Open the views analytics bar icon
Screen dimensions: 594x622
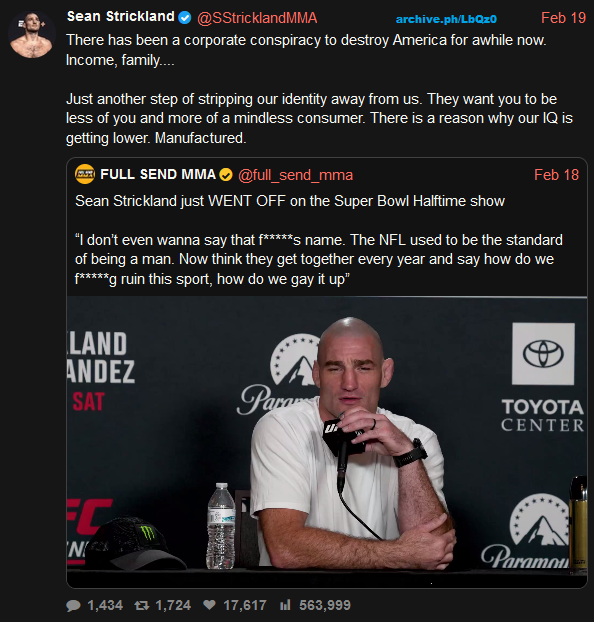click(285, 605)
